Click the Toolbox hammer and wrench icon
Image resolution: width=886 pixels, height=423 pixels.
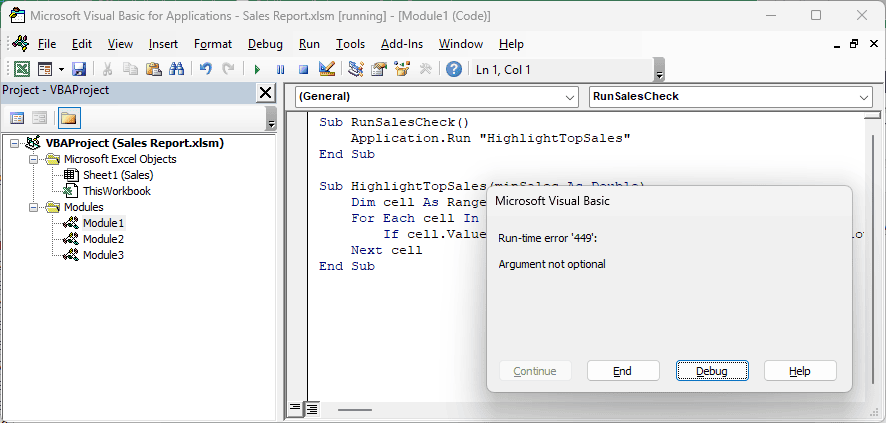click(x=425, y=69)
